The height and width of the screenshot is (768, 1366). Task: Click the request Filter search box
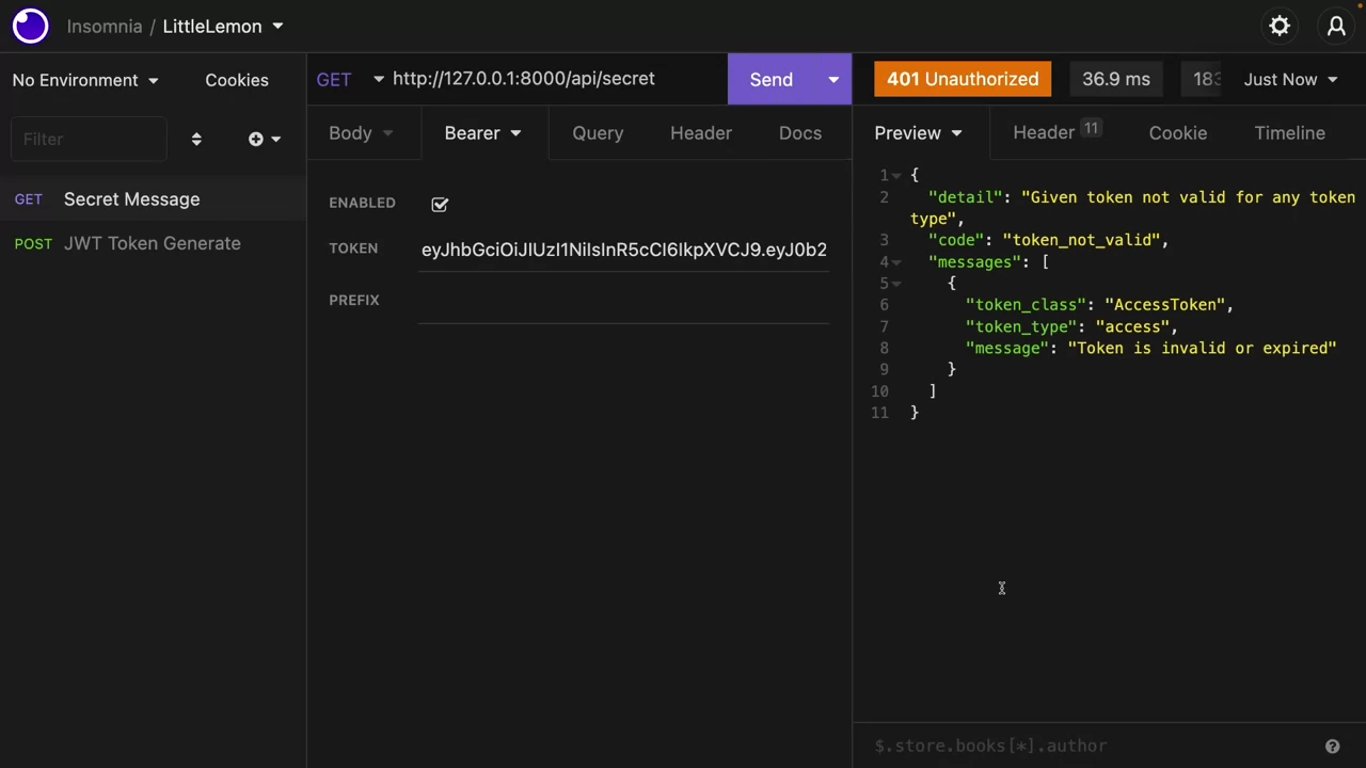click(88, 139)
